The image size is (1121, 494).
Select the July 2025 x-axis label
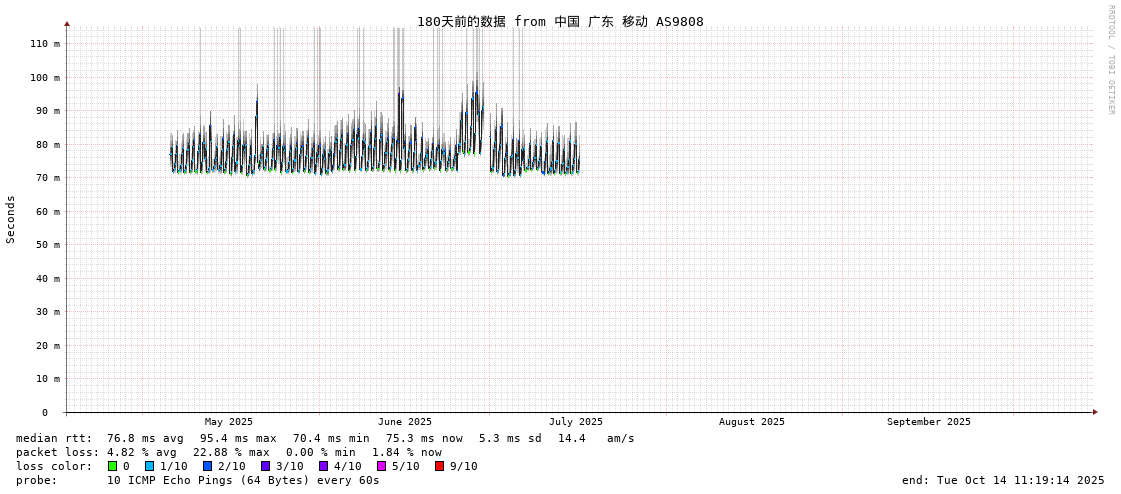point(576,422)
